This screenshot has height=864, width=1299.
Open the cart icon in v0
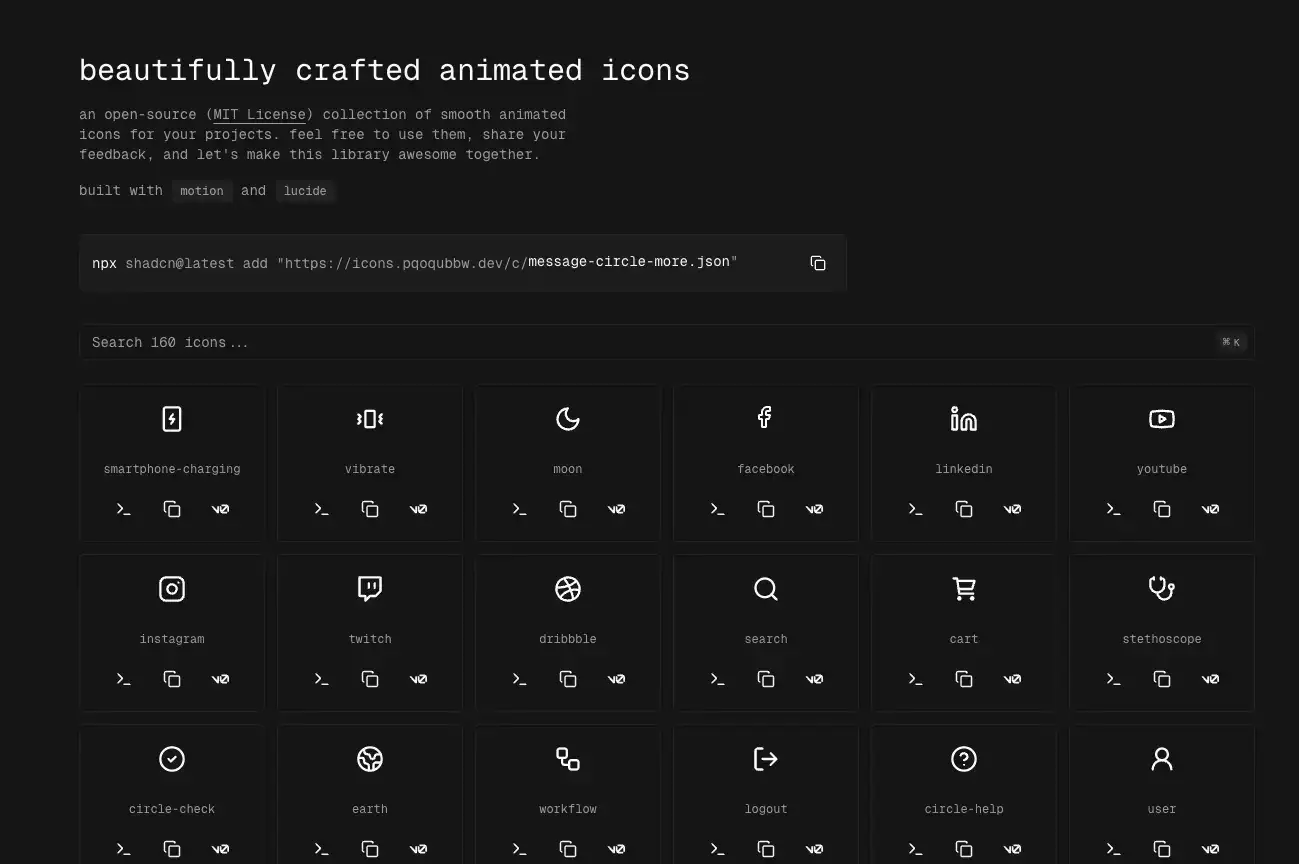point(1013,679)
